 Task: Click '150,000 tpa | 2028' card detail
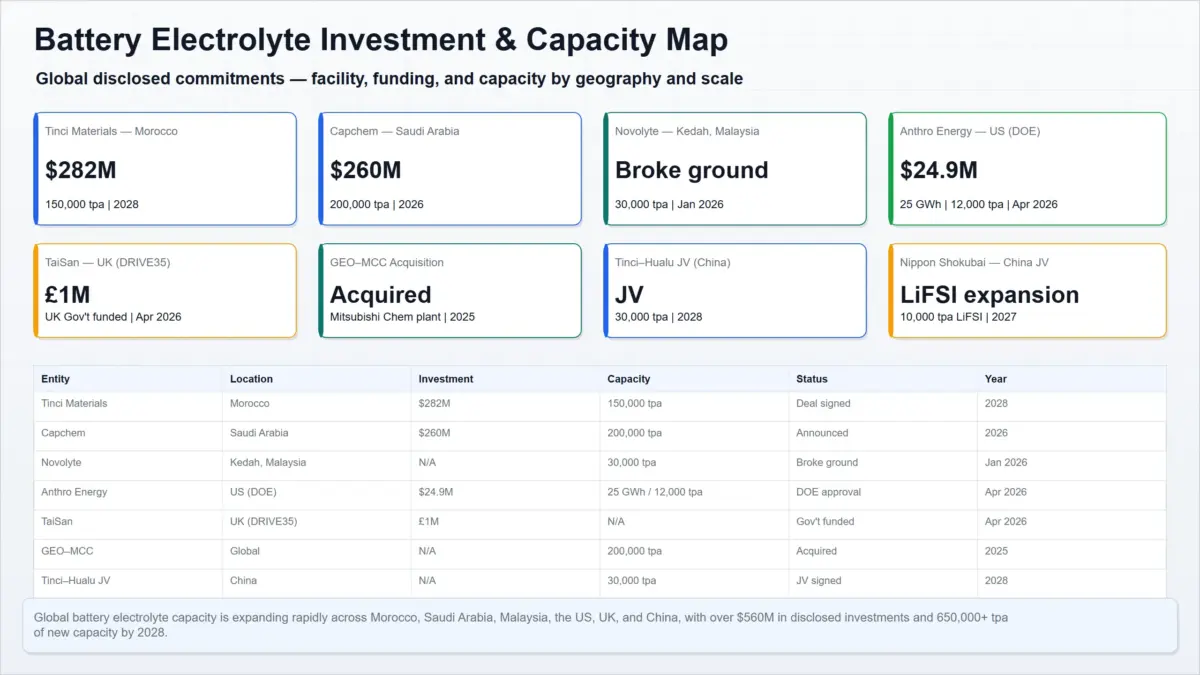click(92, 204)
